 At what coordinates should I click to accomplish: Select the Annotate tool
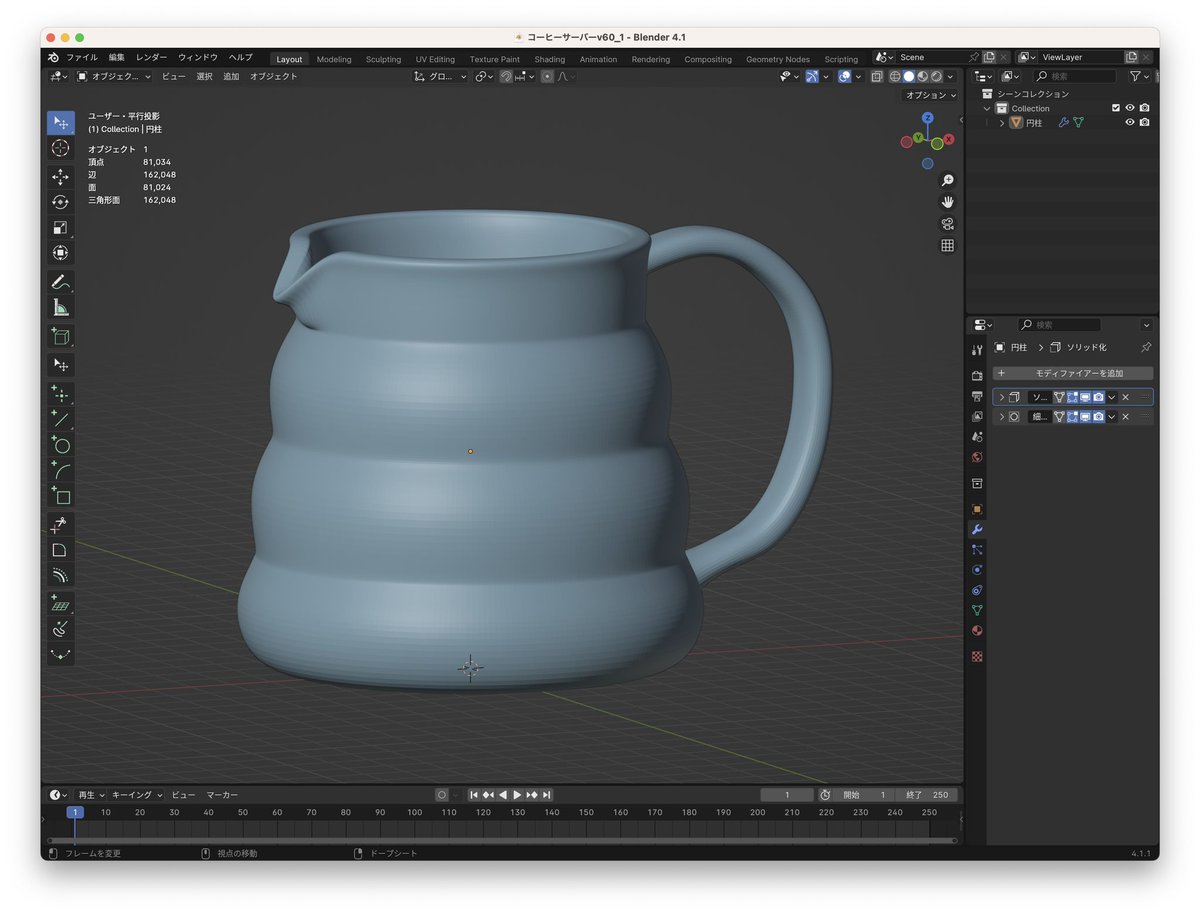click(x=61, y=282)
